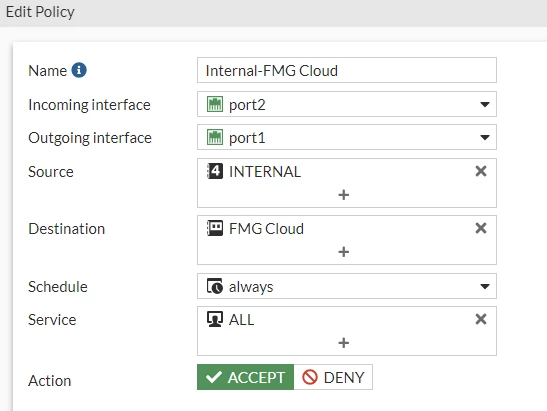Click the FMG Cloud address icon
The image size is (547, 411).
pyautogui.click(x=215, y=228)
